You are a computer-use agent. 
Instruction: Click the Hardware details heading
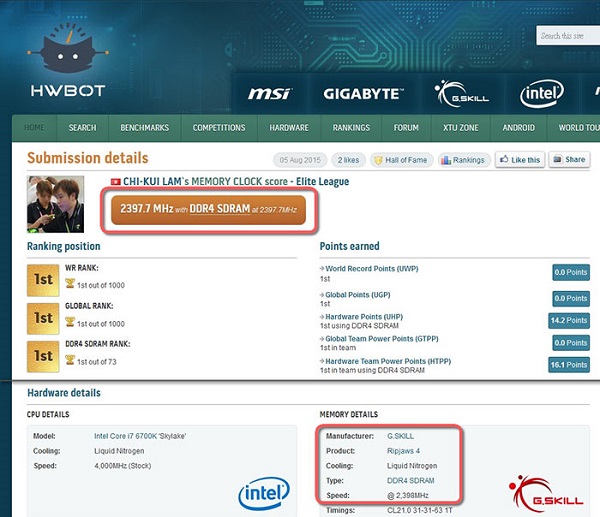click(64, 393)
